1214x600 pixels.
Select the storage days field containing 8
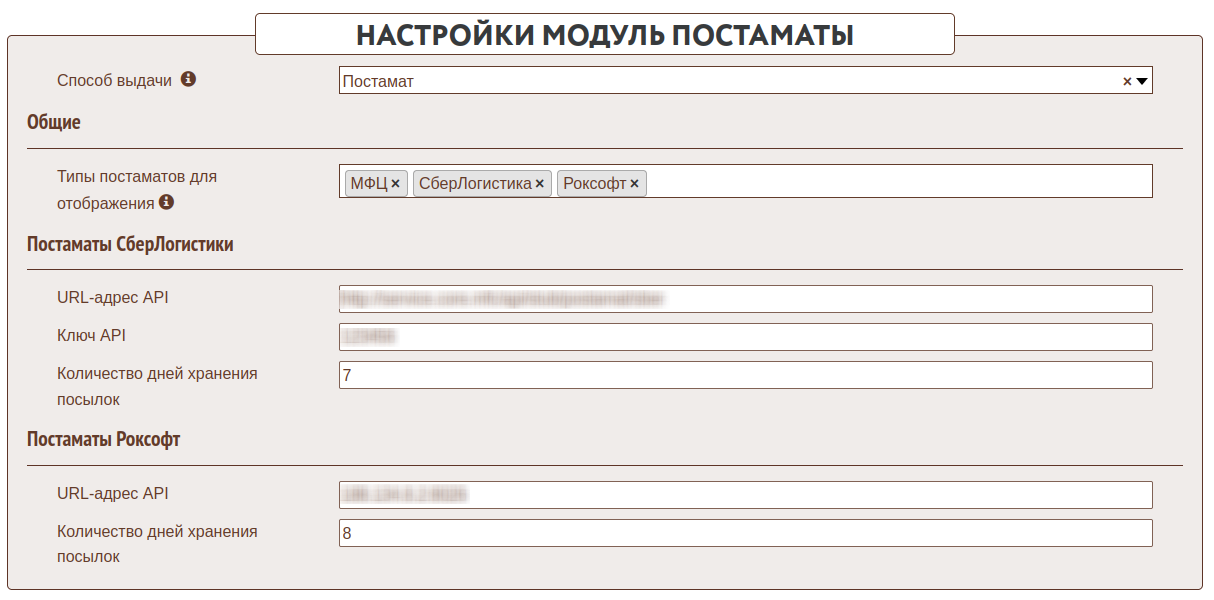(745, 533)
